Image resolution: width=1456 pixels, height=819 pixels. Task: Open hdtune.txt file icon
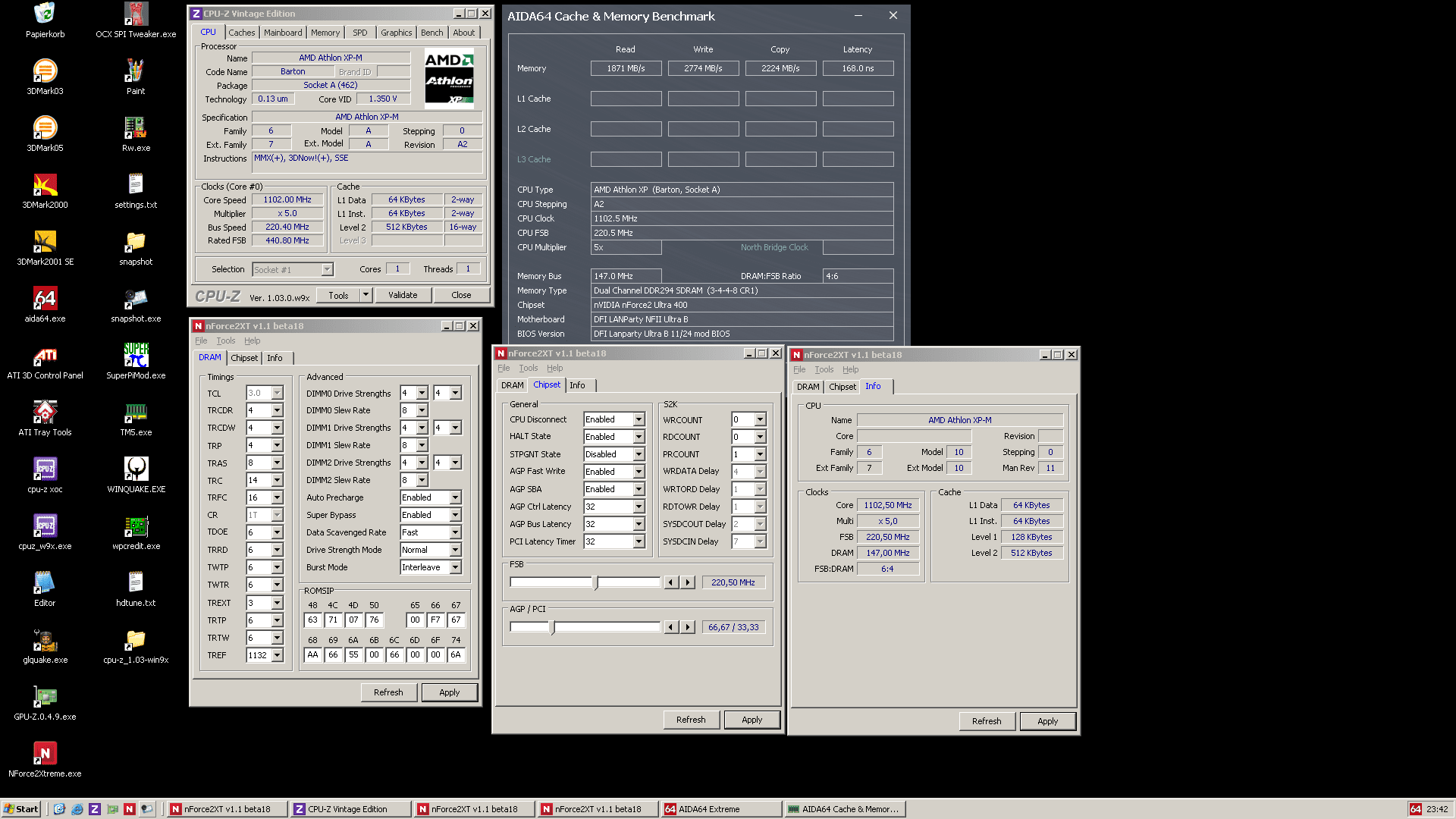[x=136, y=589]
